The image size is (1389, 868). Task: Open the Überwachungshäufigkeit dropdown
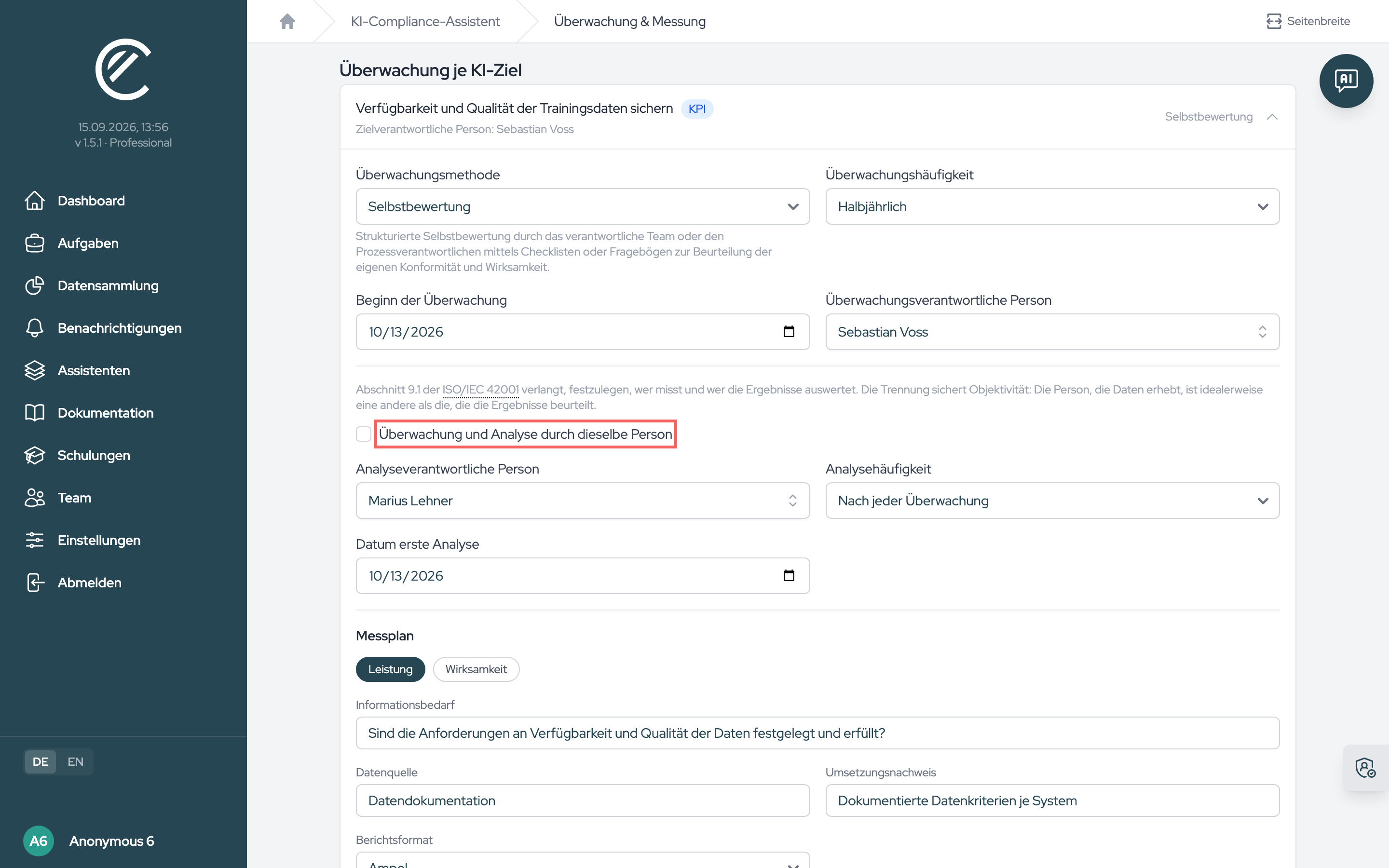coord(1052,207)
